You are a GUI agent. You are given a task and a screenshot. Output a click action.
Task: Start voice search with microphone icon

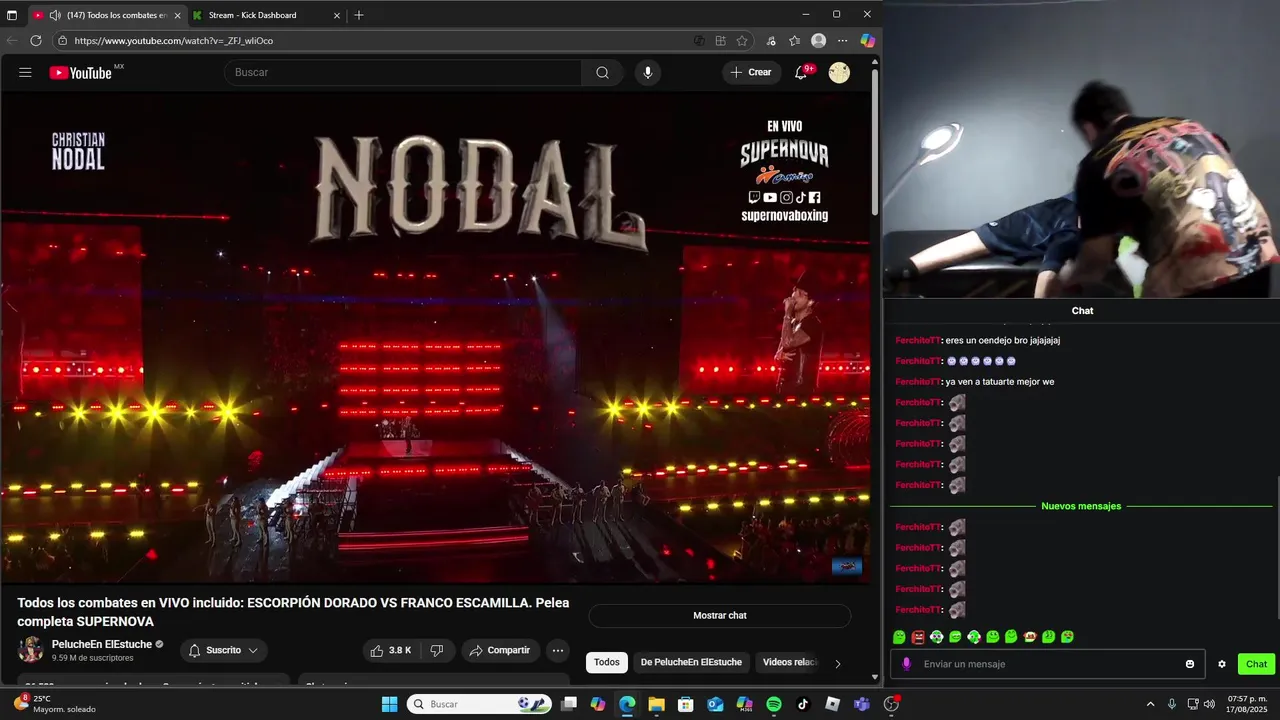click(x=648, y=72)
